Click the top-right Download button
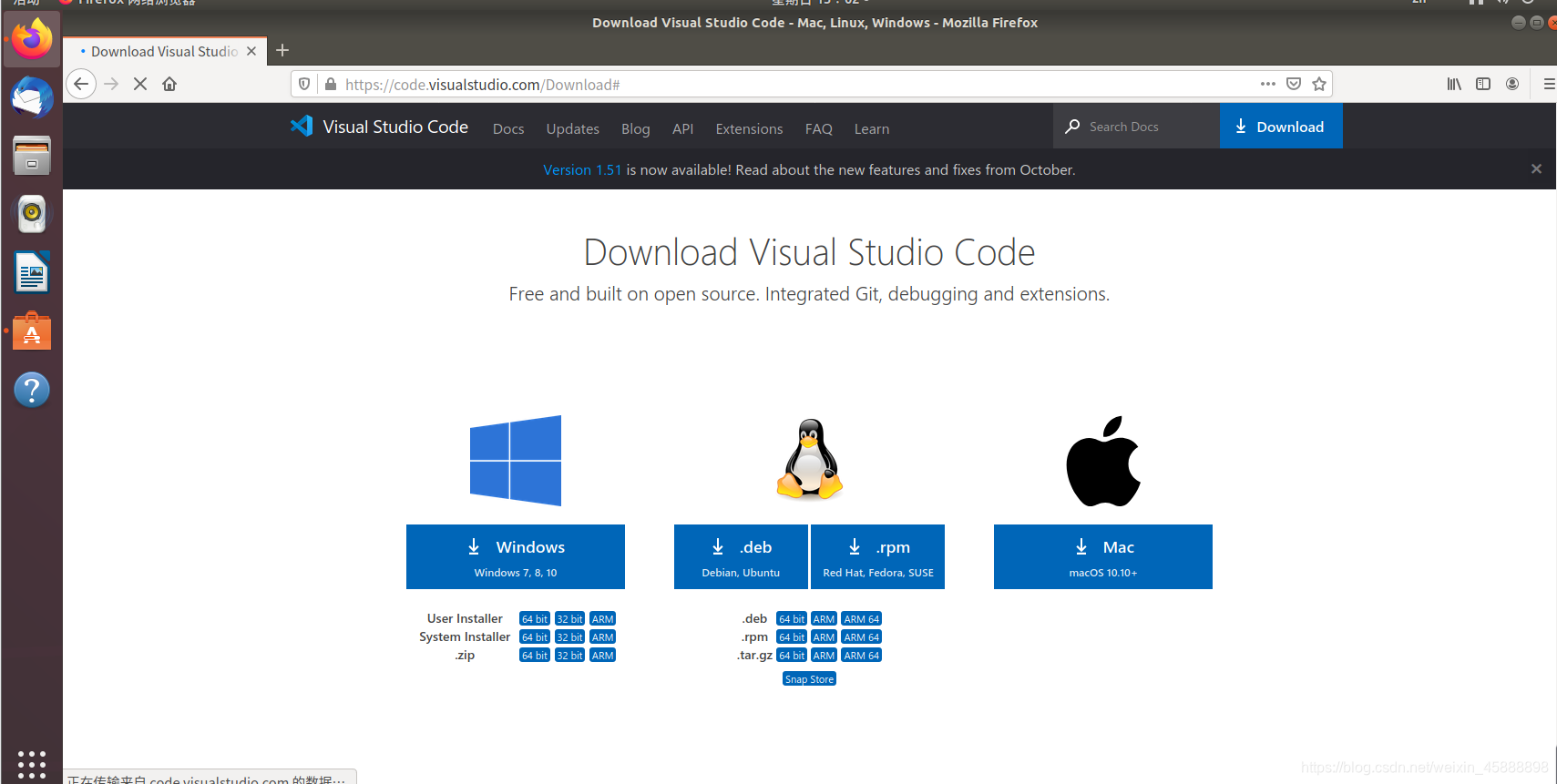1557x784 pixels. 1281,127
